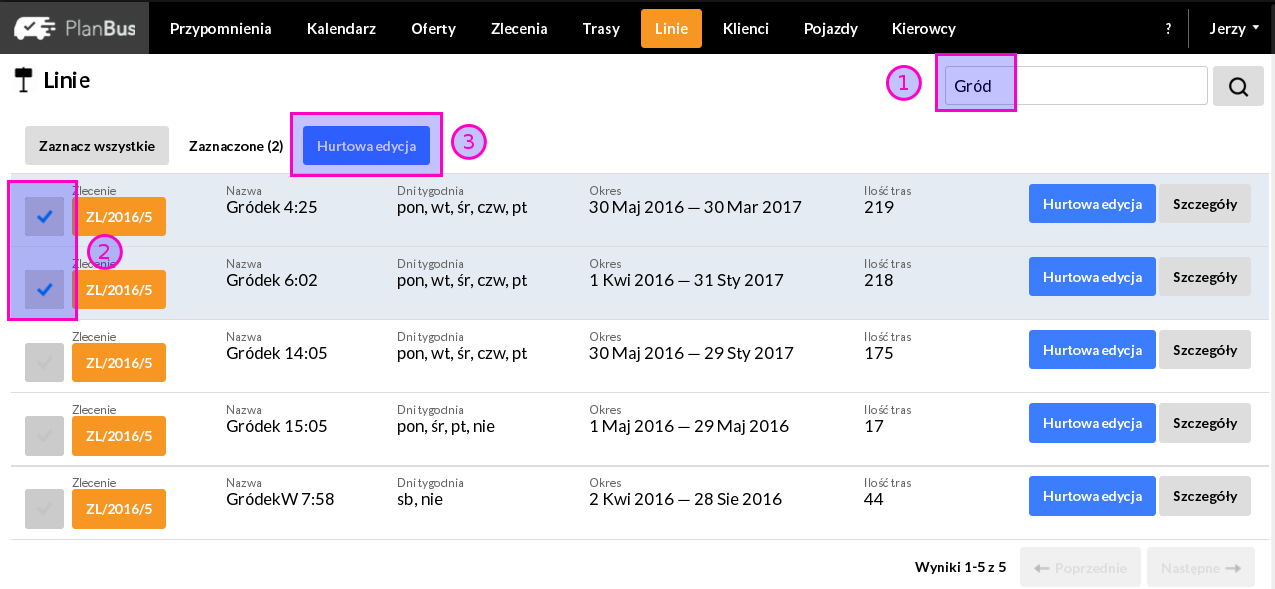Open order ZL/2016/5 for Gródek 4:25
Viewport: 1275px width, 589px height.
tap(119, 216)
